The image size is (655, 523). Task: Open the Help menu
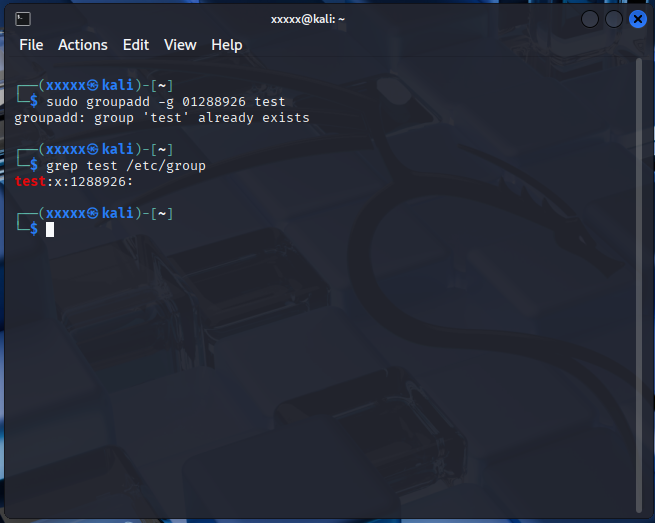tap(227, 45)
